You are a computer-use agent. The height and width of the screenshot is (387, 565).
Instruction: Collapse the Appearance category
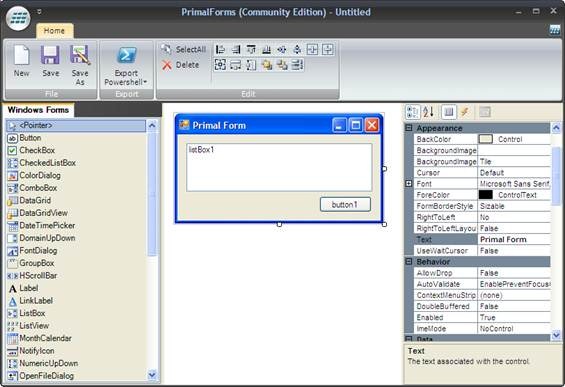click(x=409, y=128)
